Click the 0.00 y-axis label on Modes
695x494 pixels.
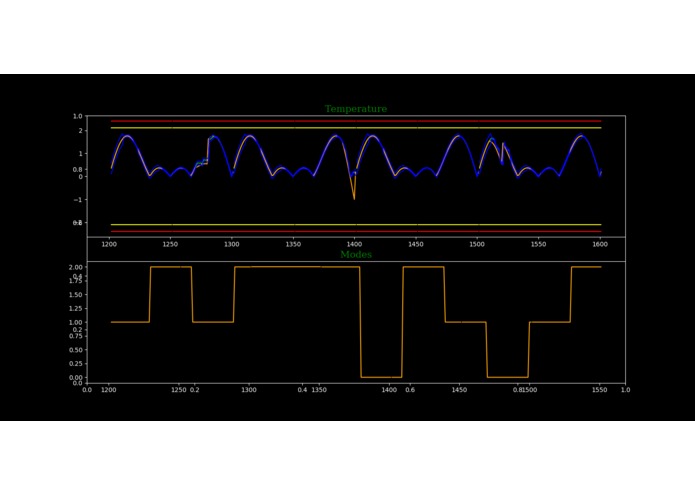coord(76,377)
